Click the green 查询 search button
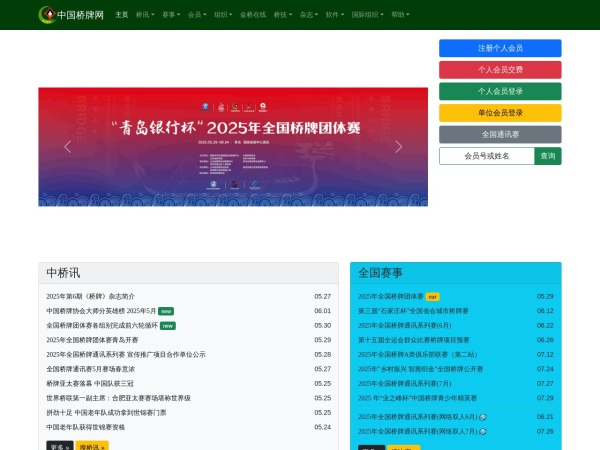 [548, 156]
